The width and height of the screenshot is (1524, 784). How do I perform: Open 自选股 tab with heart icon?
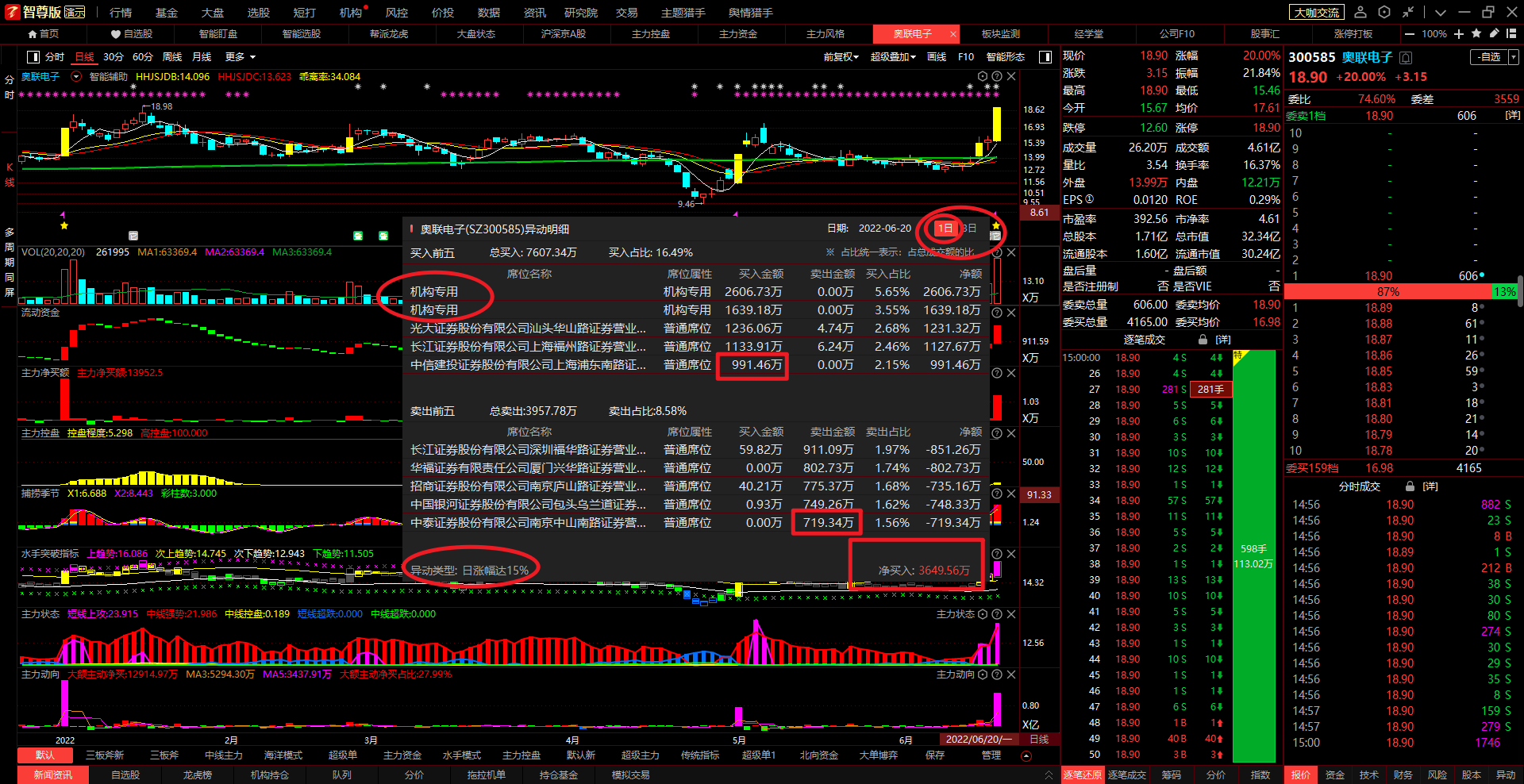(x=131, y=34)
